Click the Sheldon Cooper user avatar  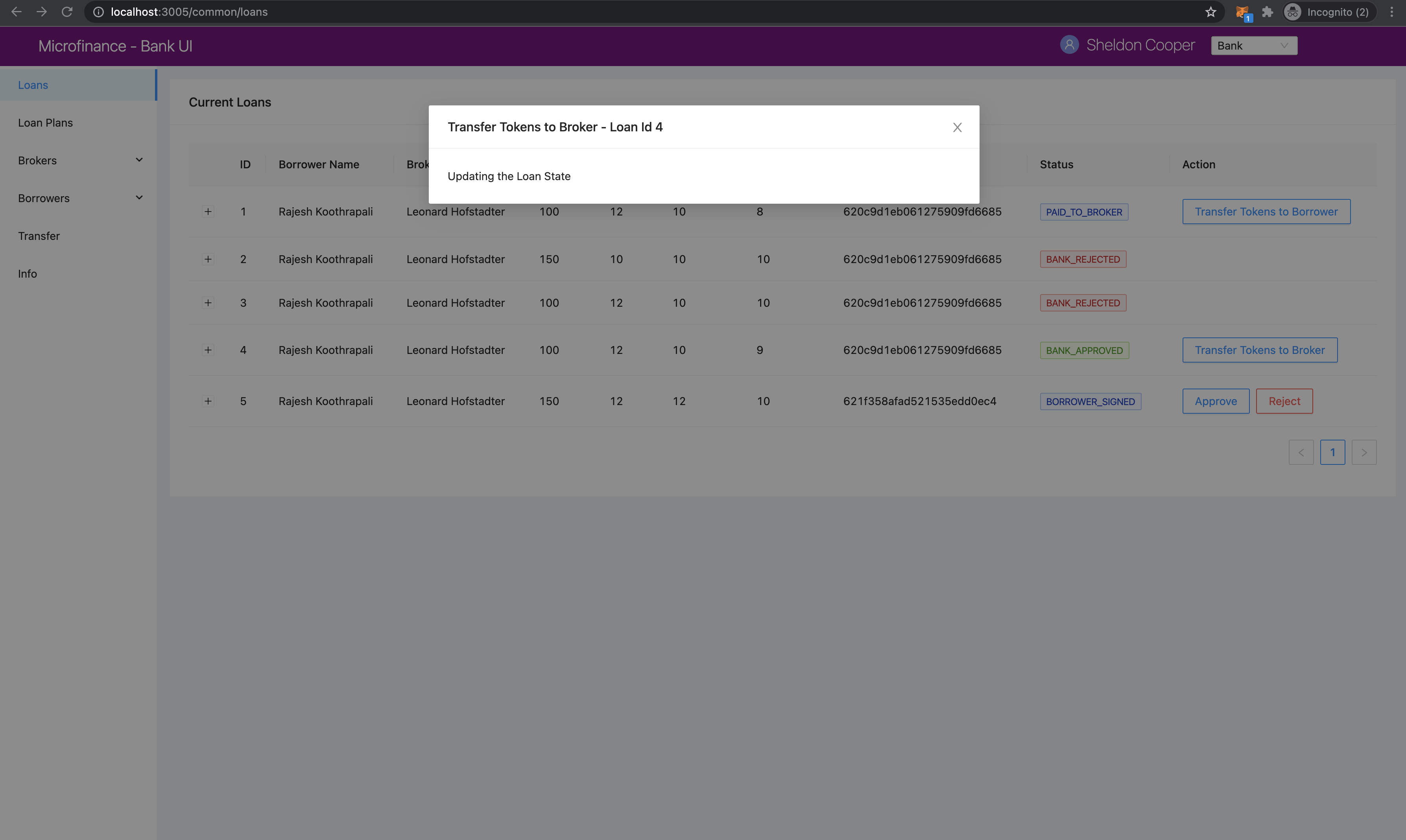tap(1069, 45)
